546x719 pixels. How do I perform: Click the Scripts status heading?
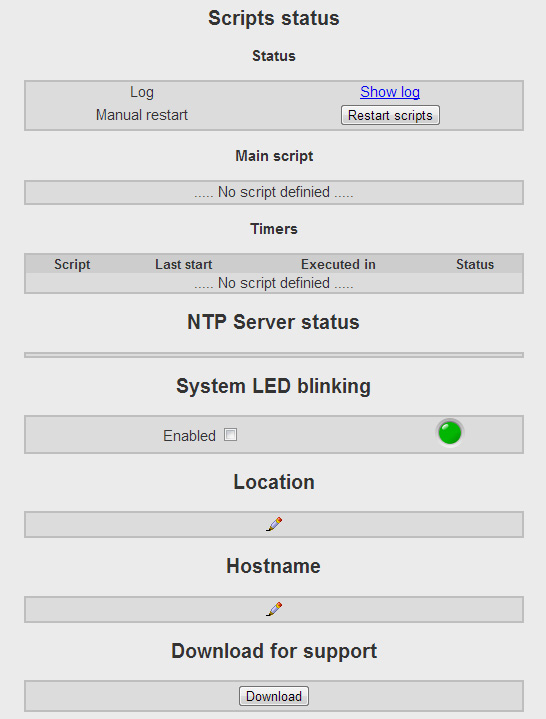tap(274, 18)
